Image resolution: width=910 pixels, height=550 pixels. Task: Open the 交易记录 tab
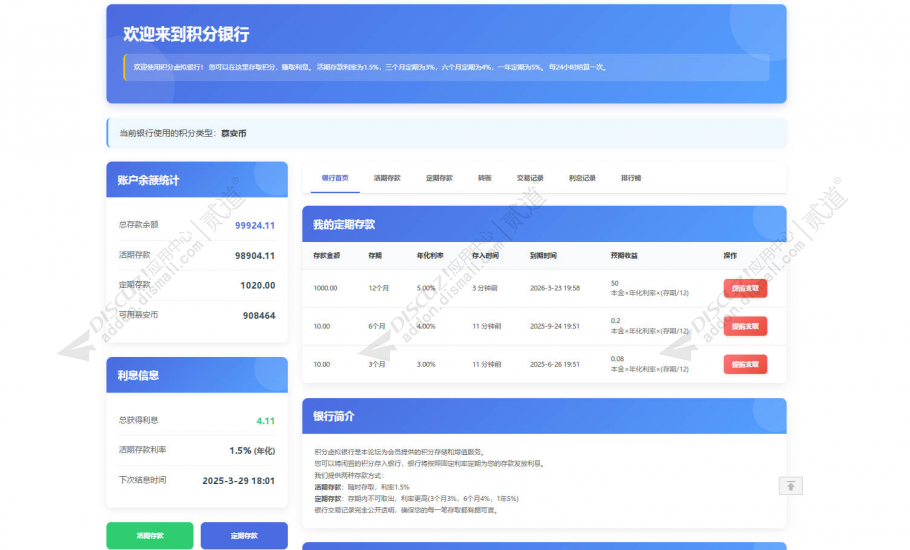pos(530,178)
